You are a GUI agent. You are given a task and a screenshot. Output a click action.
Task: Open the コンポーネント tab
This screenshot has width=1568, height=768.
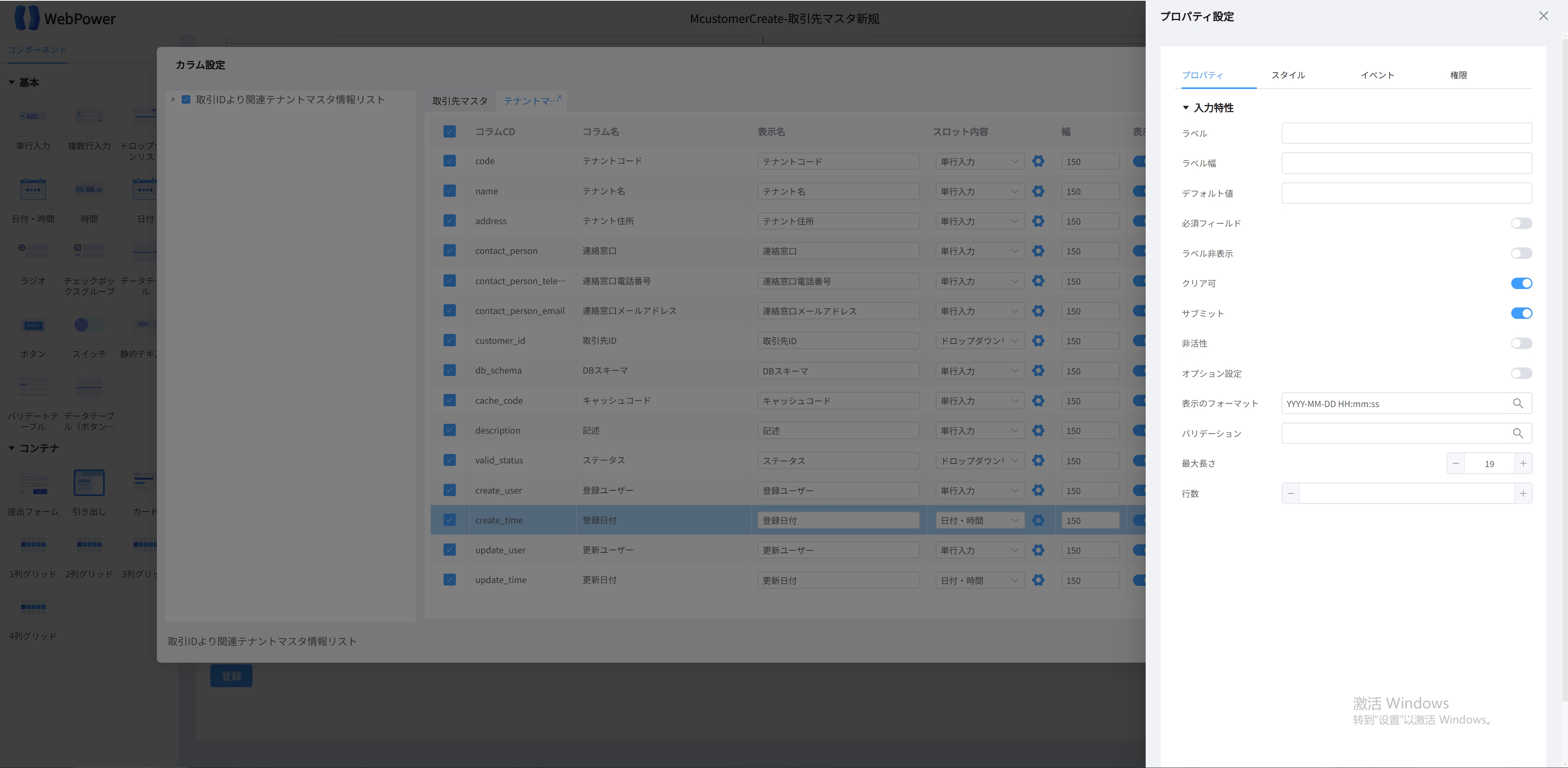click(36, 49)
